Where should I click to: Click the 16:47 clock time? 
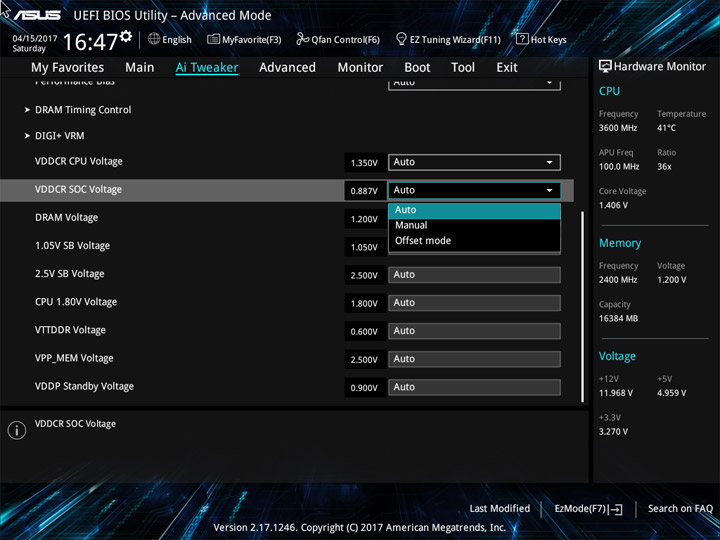[x=90, y=42]
